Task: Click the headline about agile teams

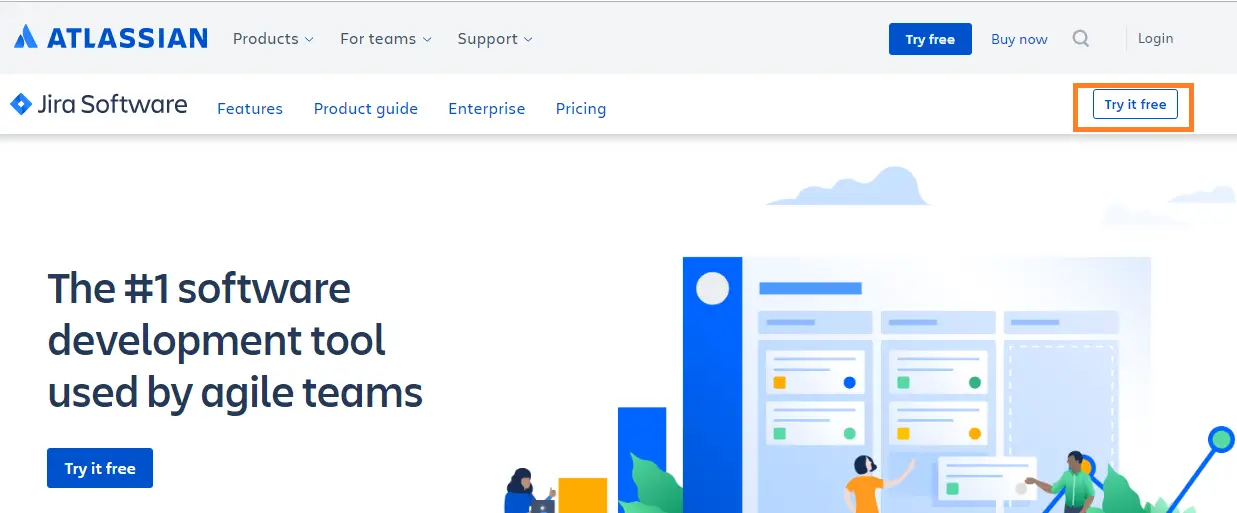Action: click(x=235, y=340)
